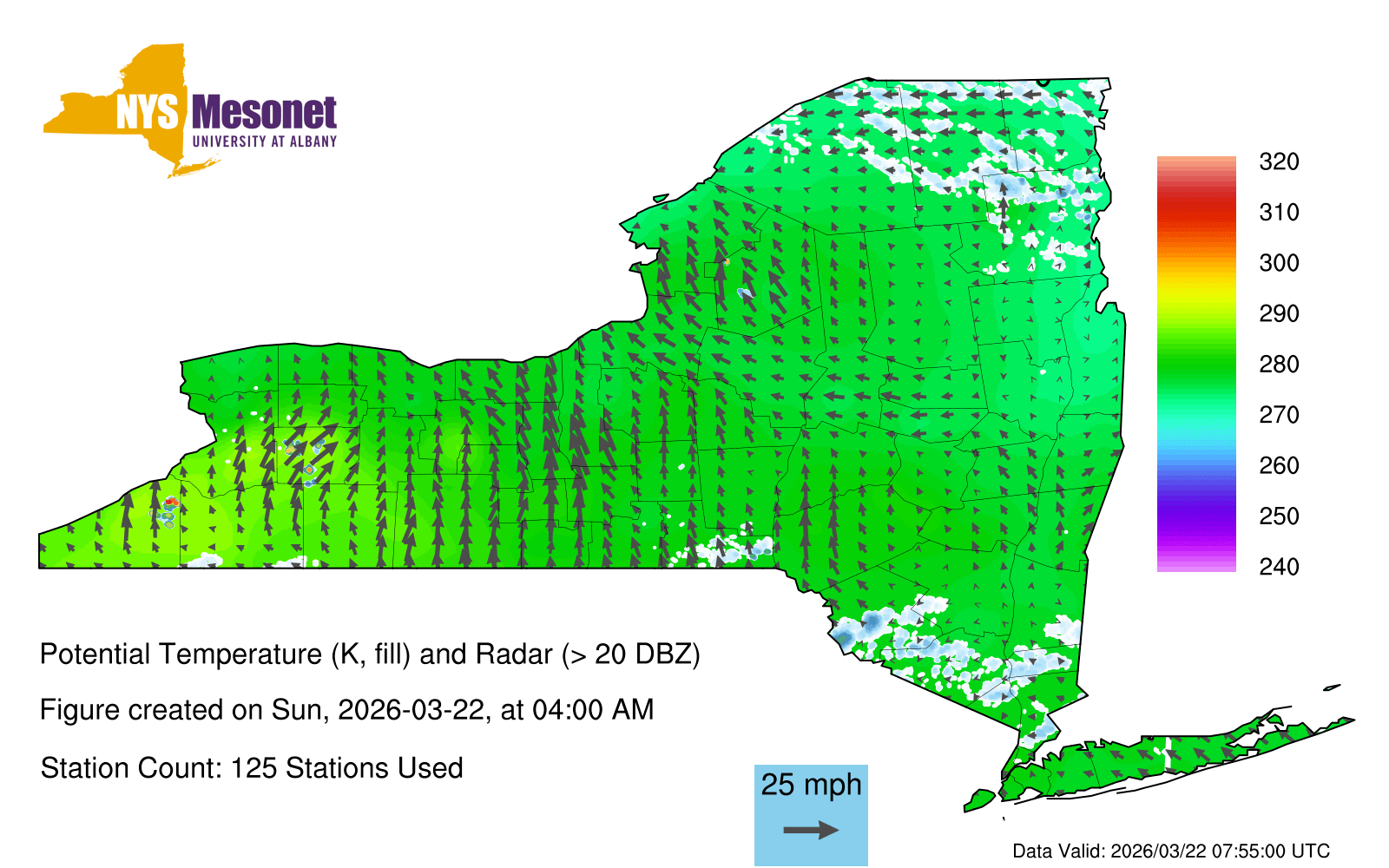This screenshot has width=1389, height=868.
Task: Click the small blue radar echo east of Lake Ontario
Action: coord(745,293)
